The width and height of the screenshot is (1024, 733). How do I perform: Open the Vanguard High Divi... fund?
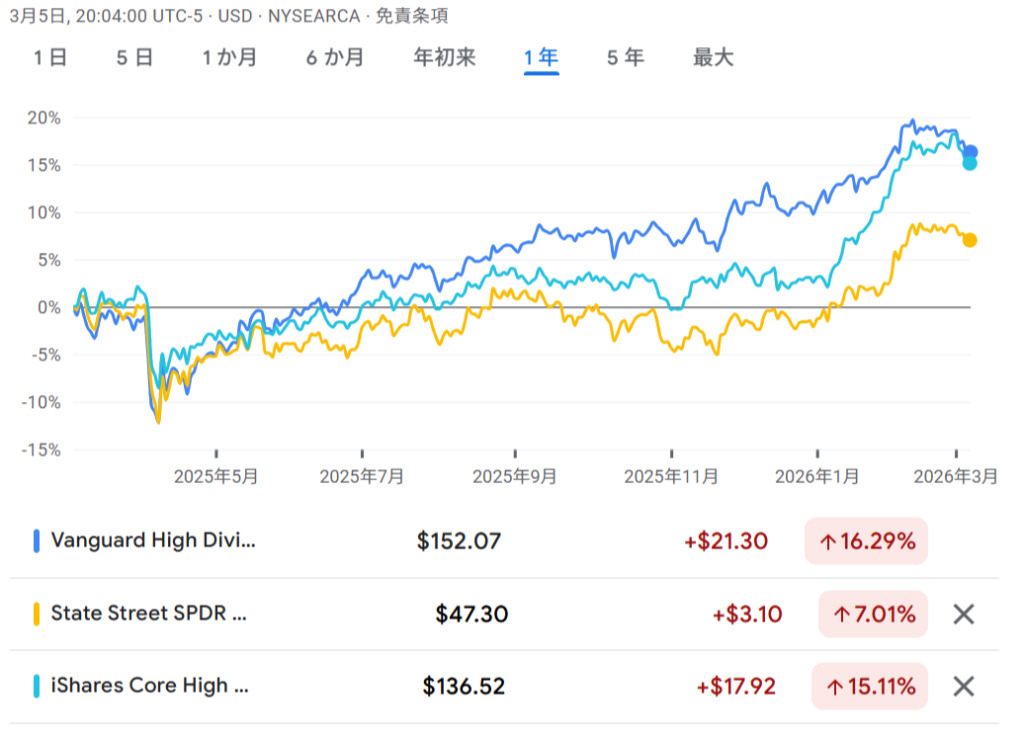[x=153, y=542]
